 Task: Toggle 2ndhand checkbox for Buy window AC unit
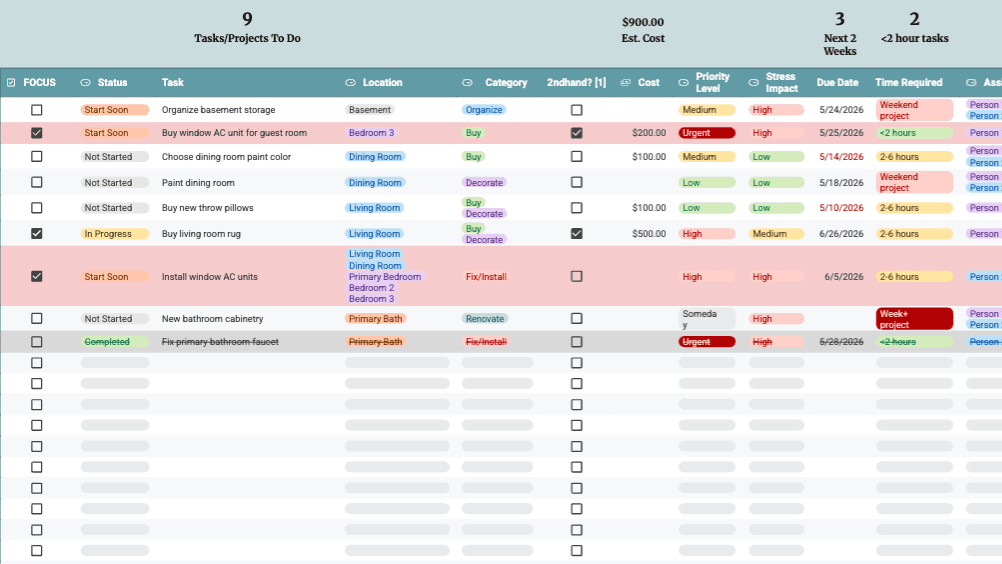[x=576, y=133]
